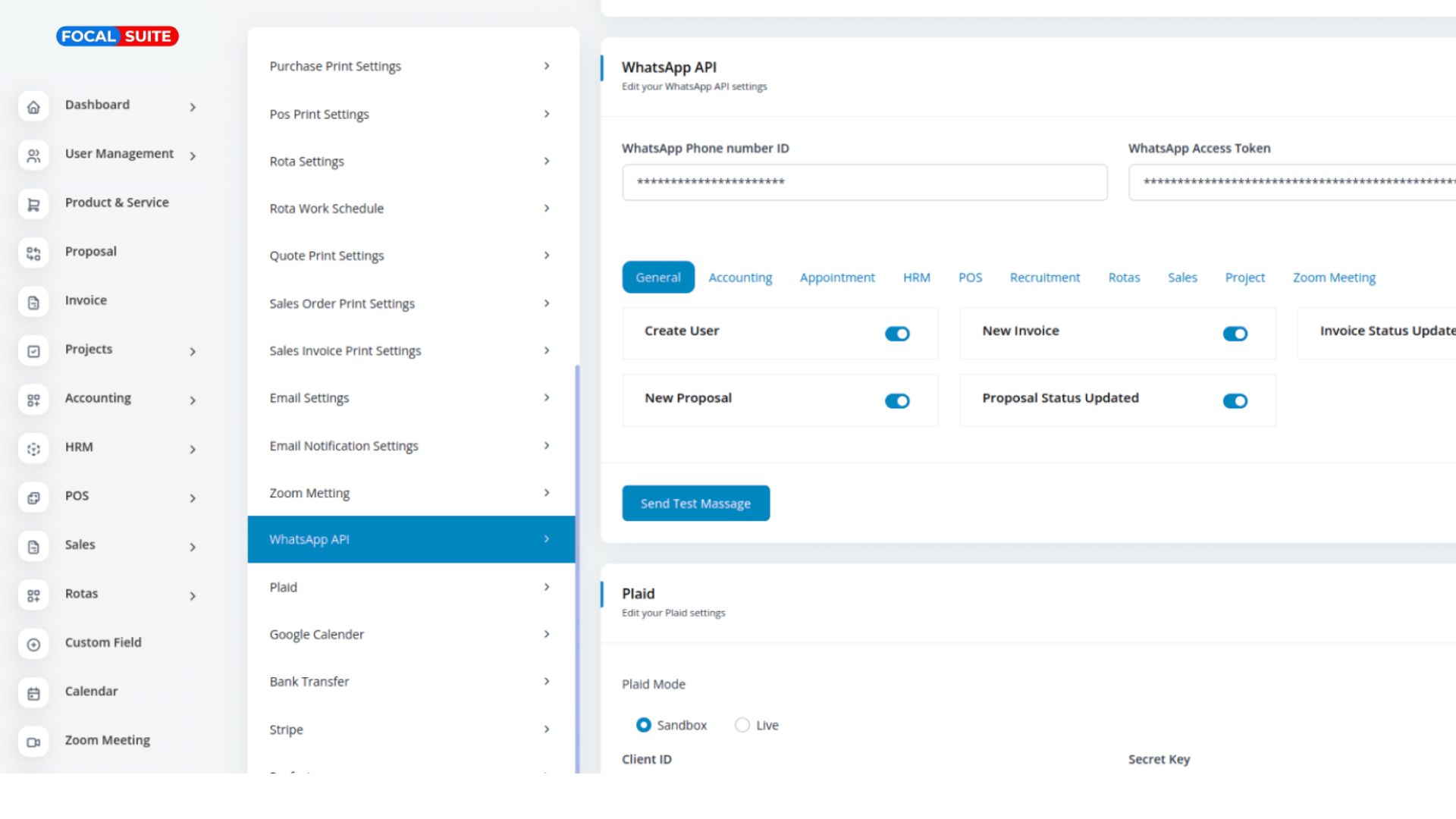Click the User Management people icon
The image size is (1456, 819).
pos(33,155)
